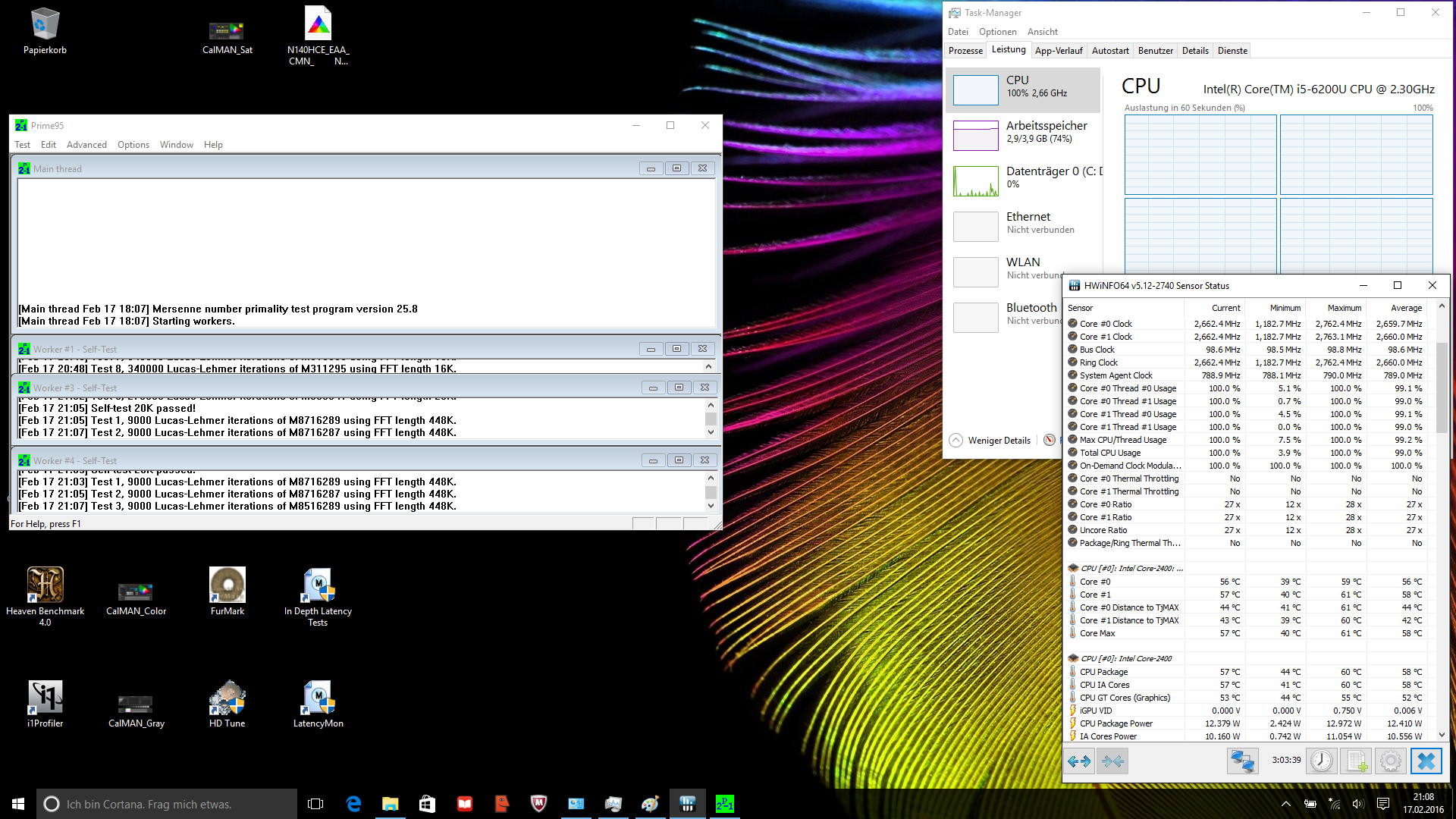Open HWiNFO remote network monitoring icon

1242,761
